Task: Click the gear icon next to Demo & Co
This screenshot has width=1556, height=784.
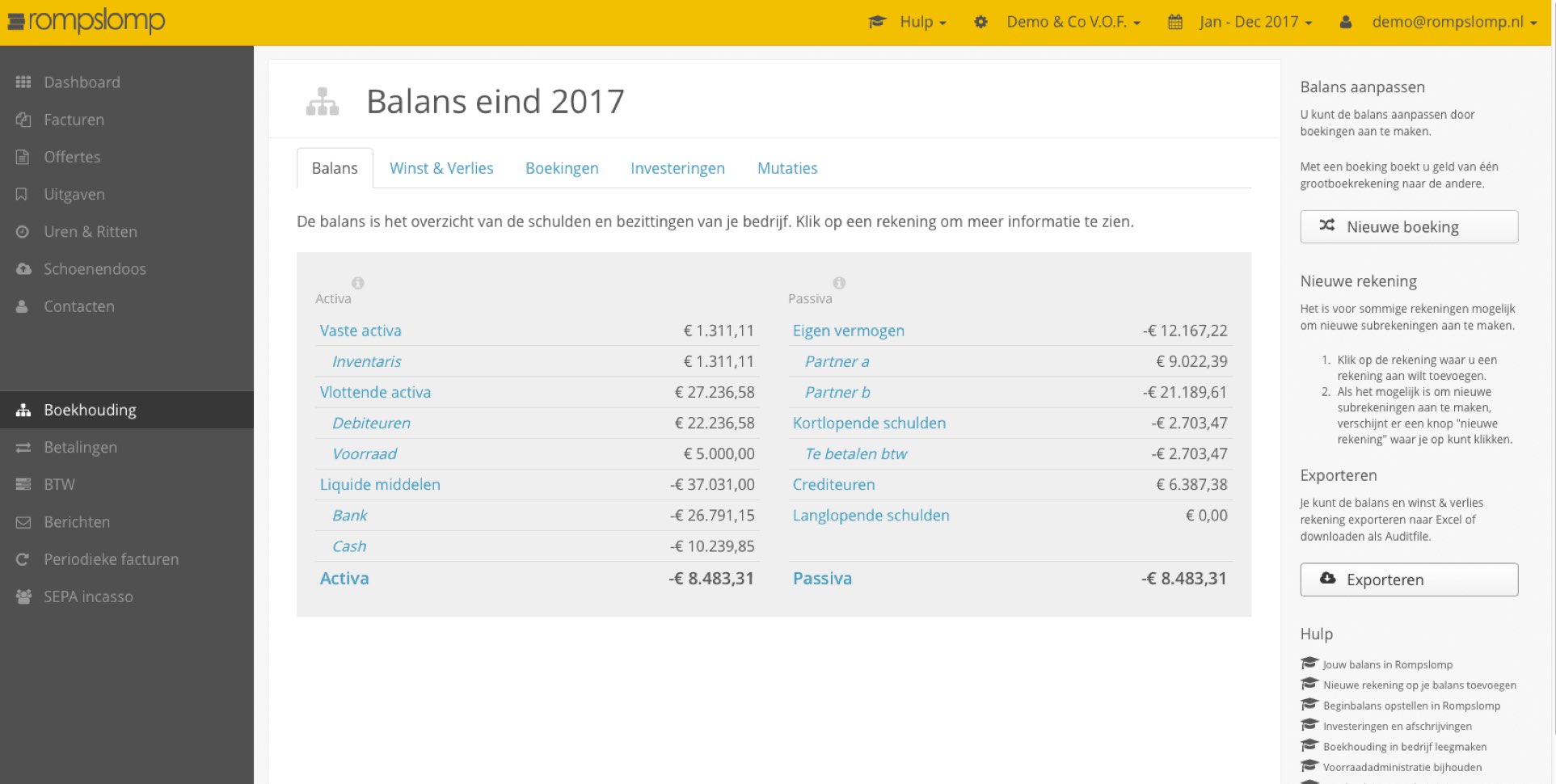Action: click(x=980, y=22)
